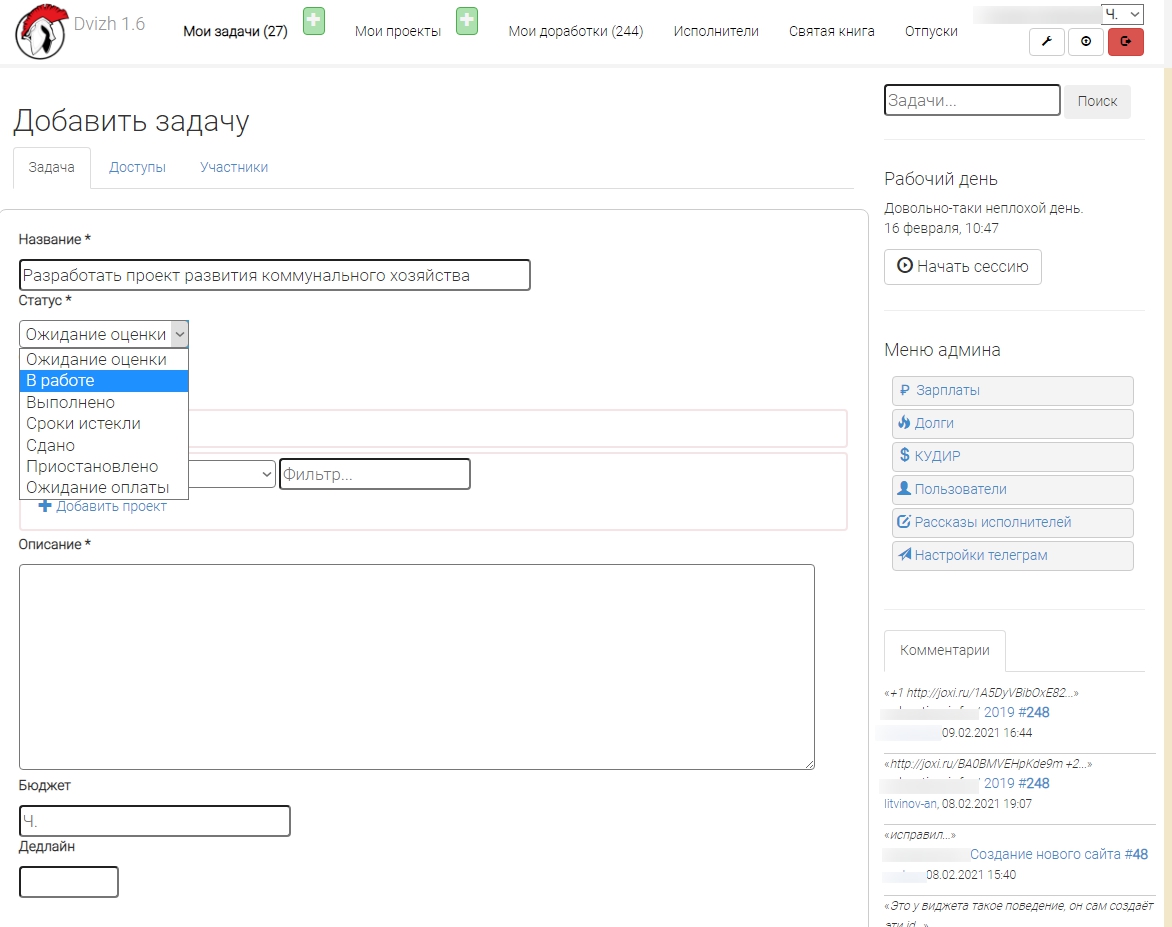Click the red logout icon button
The image size is (1172, 927).
pyautogui.click(x=1125, y=41)
